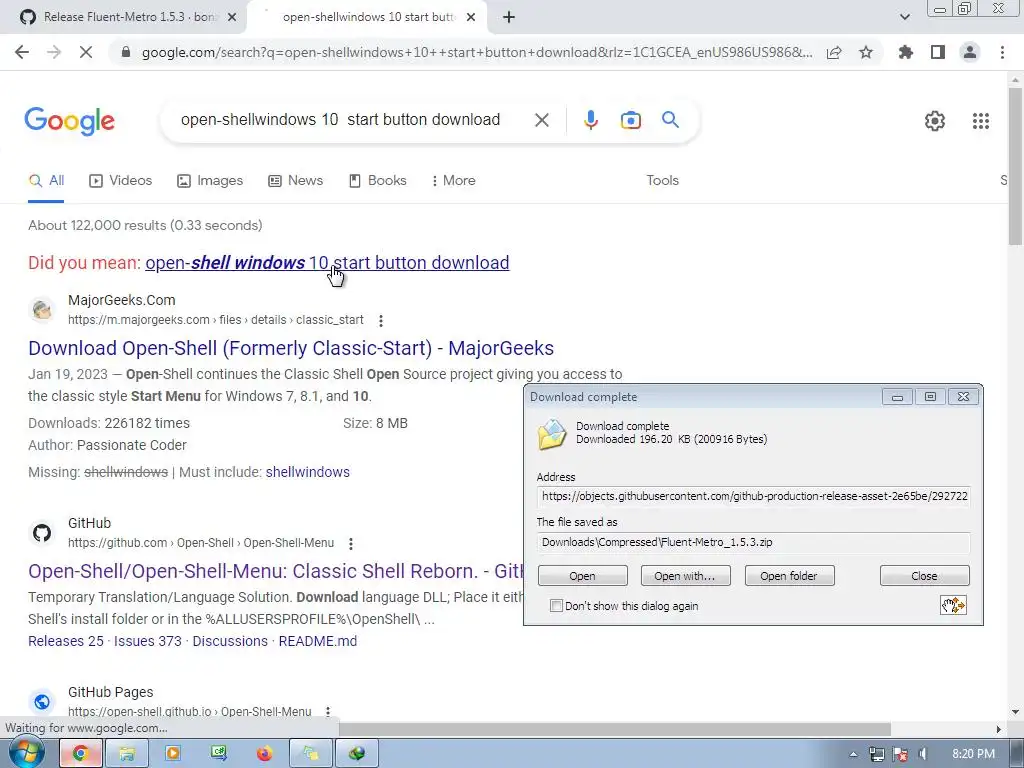Start voice search with microphone

click(590, 120)
